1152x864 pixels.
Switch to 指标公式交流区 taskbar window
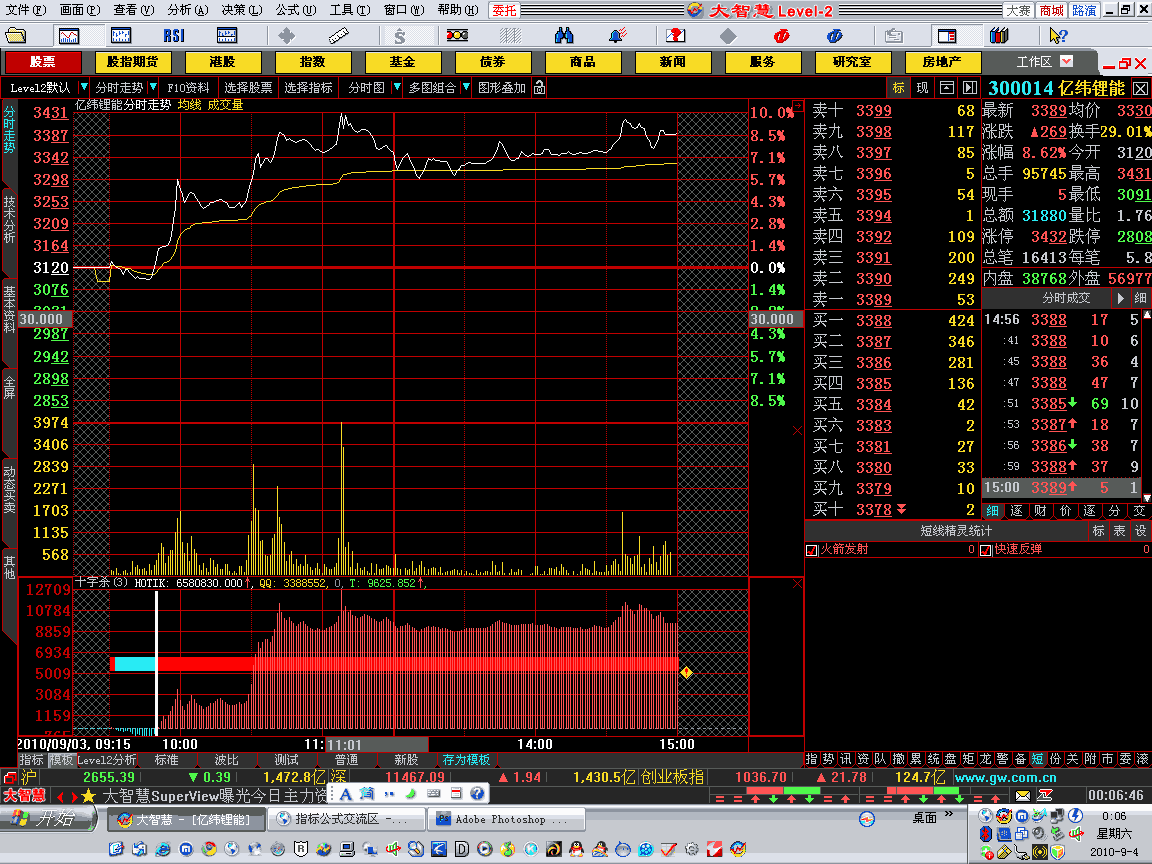coord(347,818)
